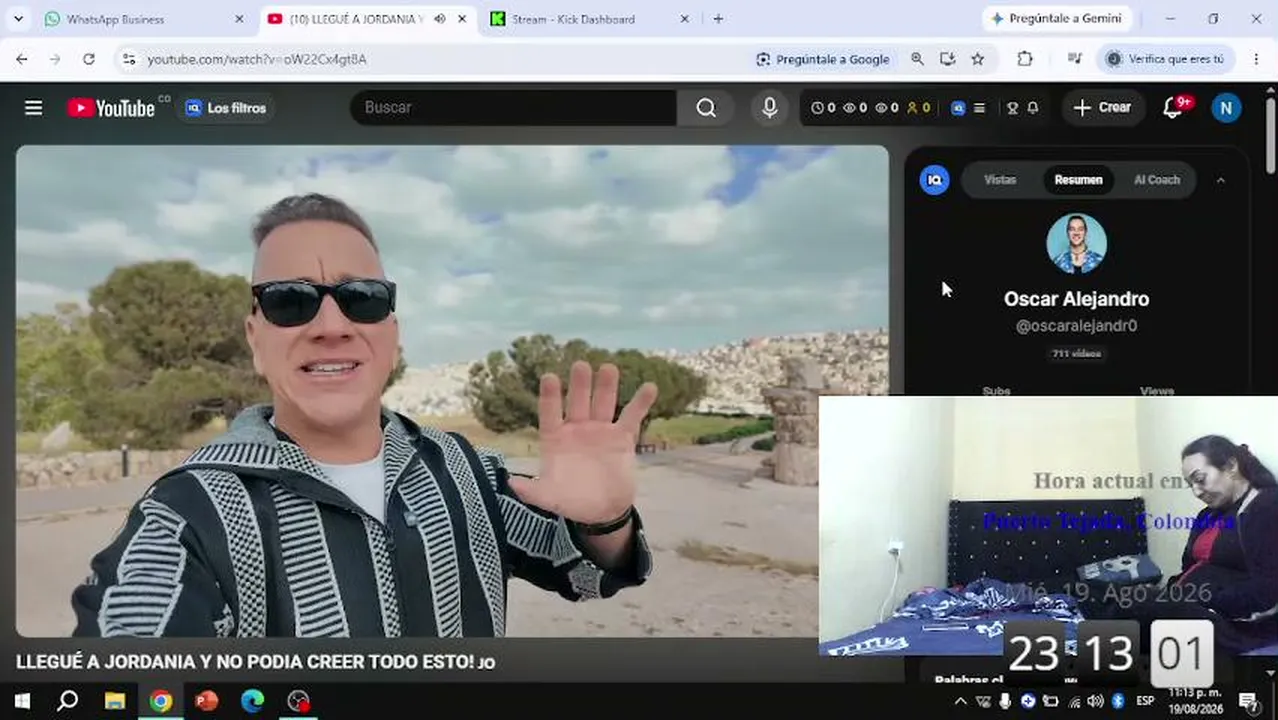
Task: Close the LLEGUÉ A JORDANIA YouTube tab
Action: (x=462, y=19)
